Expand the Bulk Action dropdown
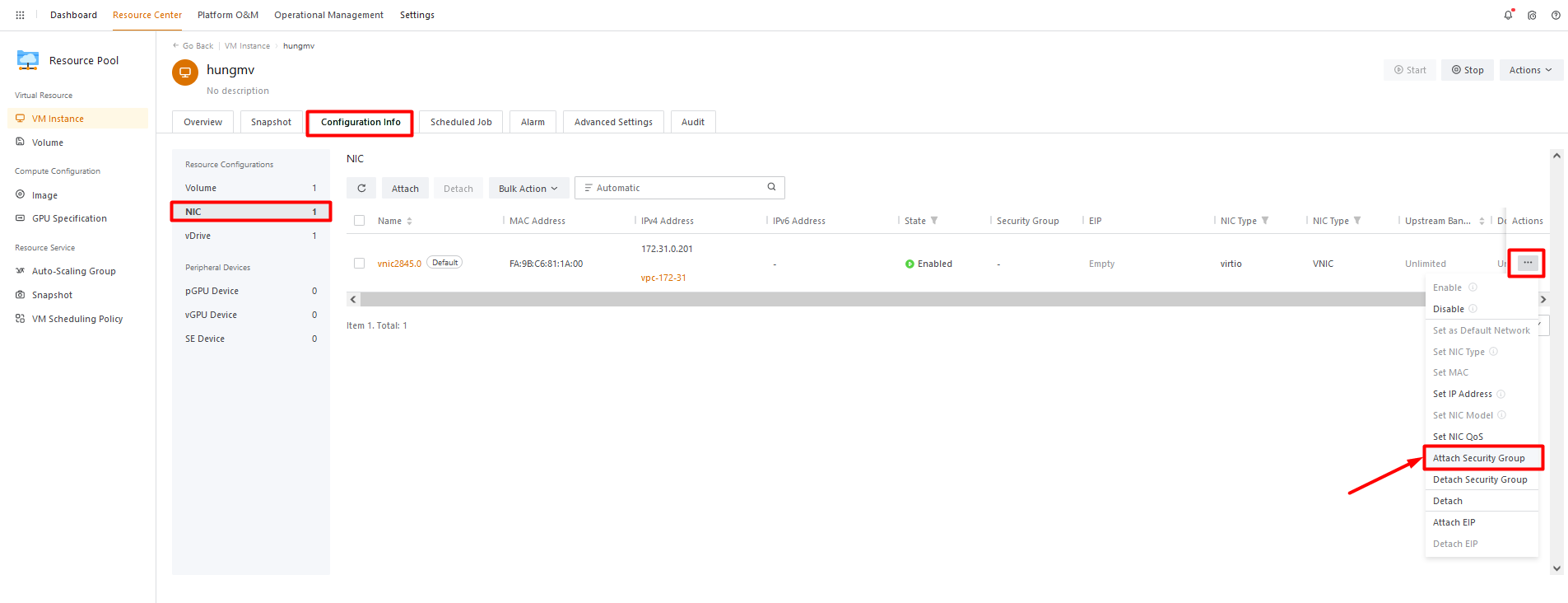This screenshot has height=603, width=1568. 528,189
